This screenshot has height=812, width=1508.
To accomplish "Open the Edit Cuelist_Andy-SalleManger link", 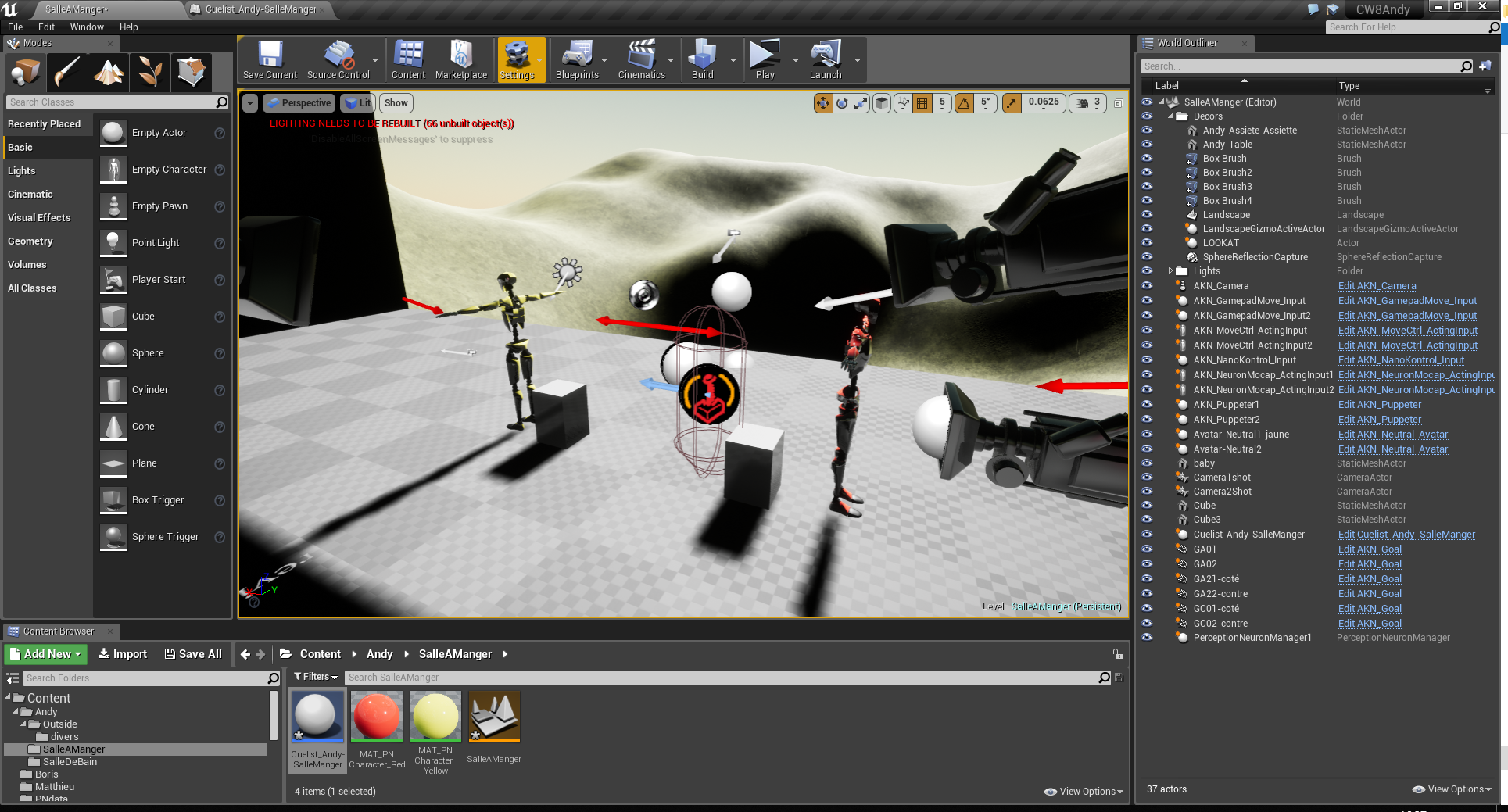I will click(x=1406, y=535).
